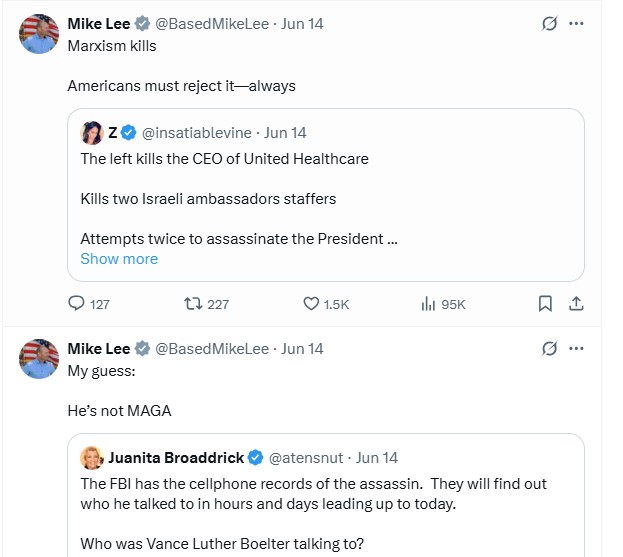The image size is (623, 557).
Task: Open the @atensnut handle link
Action: click(306, 458)
